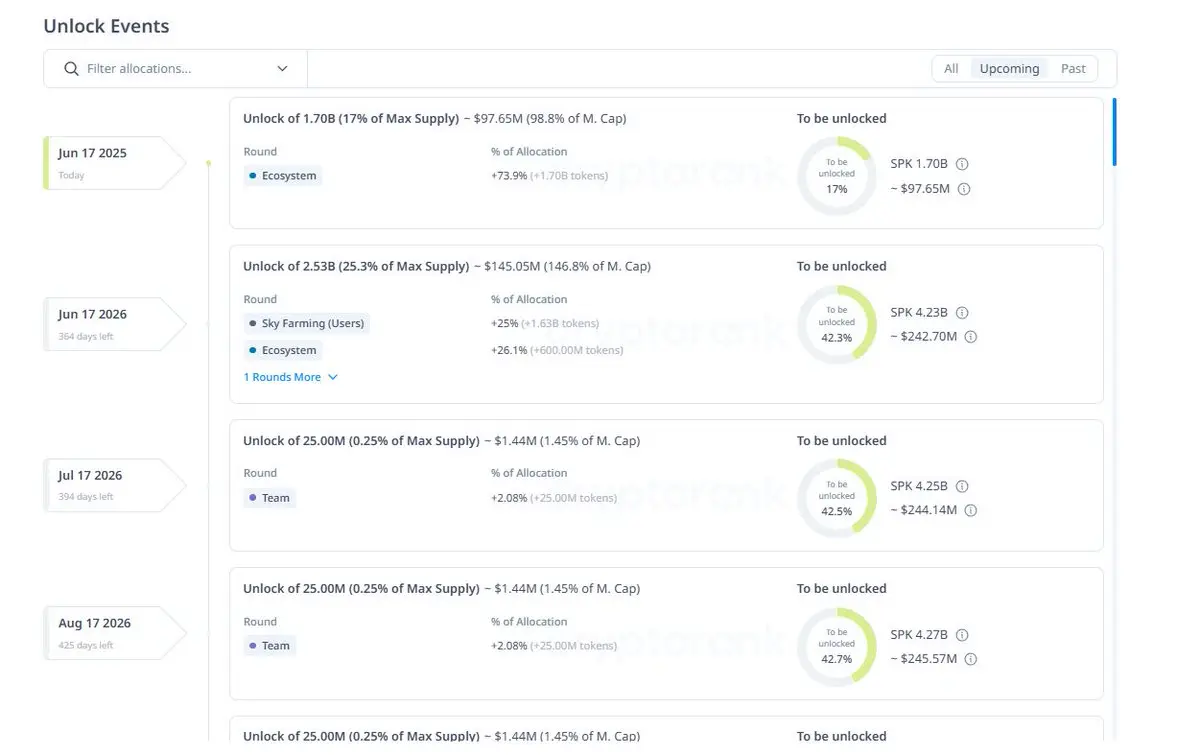Click the Team tag in Jul 17 2026 card
Screen dimensions: 1200x755
pyautogui.click(x=270, y=498)
